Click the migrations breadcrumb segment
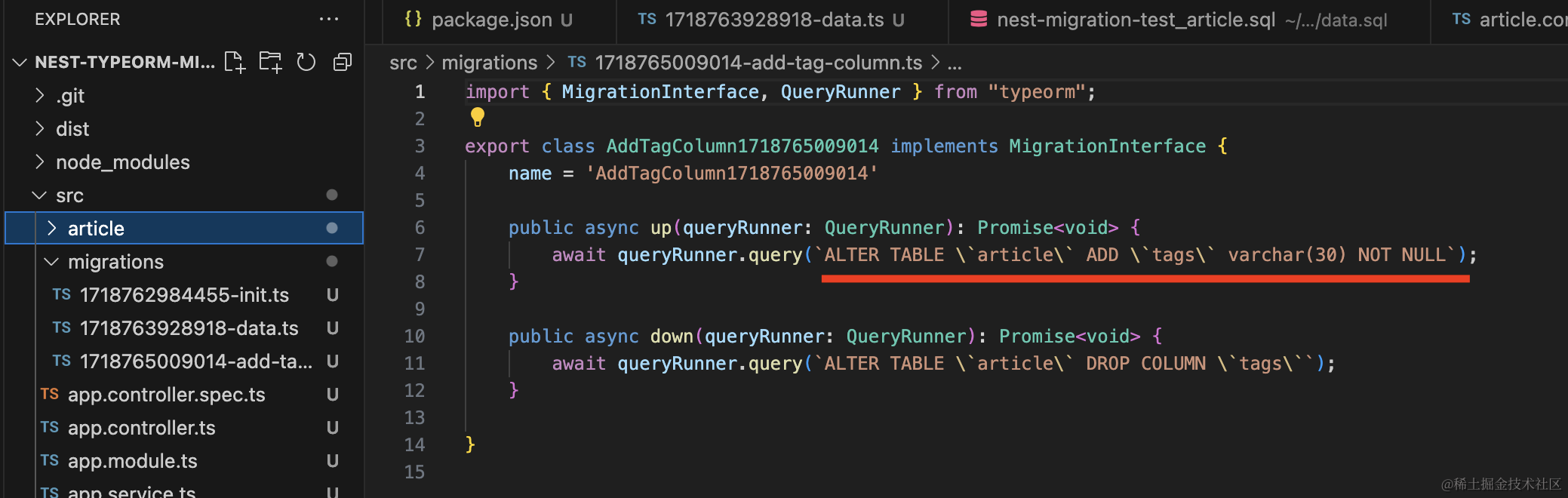The width and height of the screenshot is (1568, 498). point(489,63)
